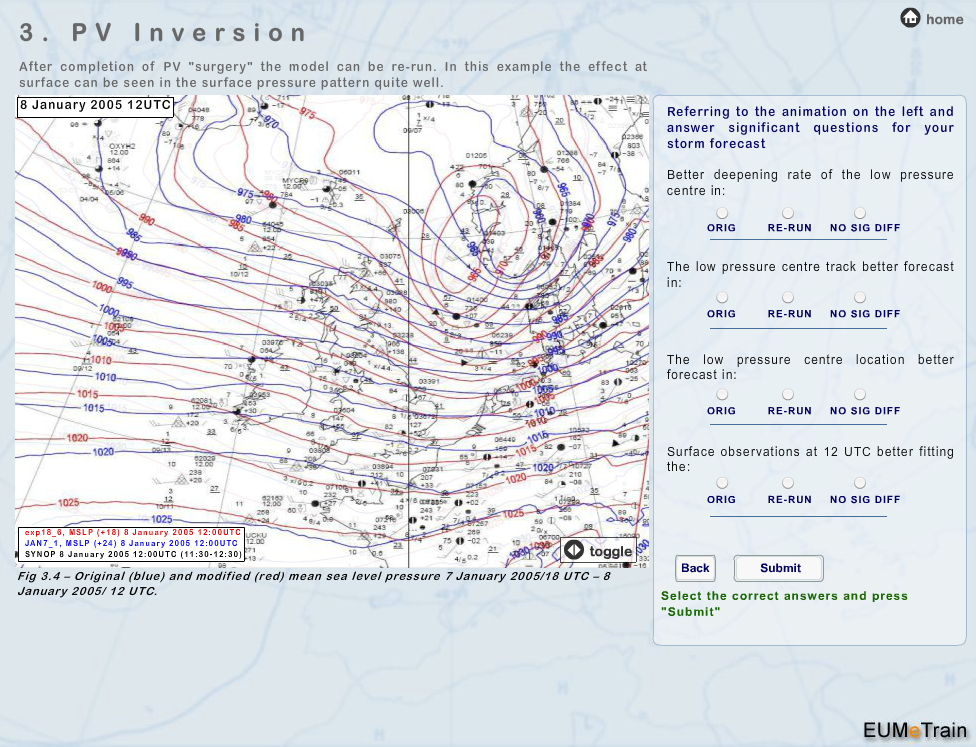Select RE-RUN for low pressure centre track
The height and width of the screenshot is (747, 976).
(x=788, y=298)
